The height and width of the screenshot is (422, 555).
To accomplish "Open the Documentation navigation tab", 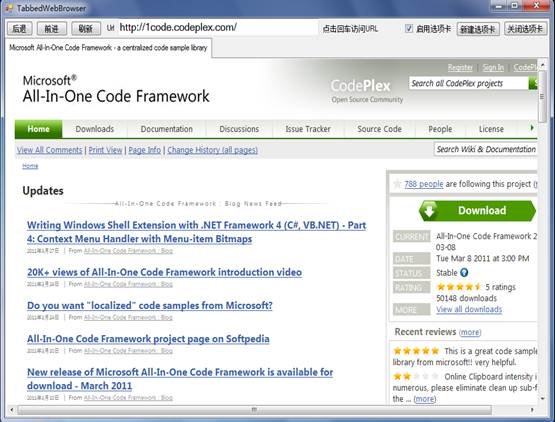I will click(x=167, y=129).
